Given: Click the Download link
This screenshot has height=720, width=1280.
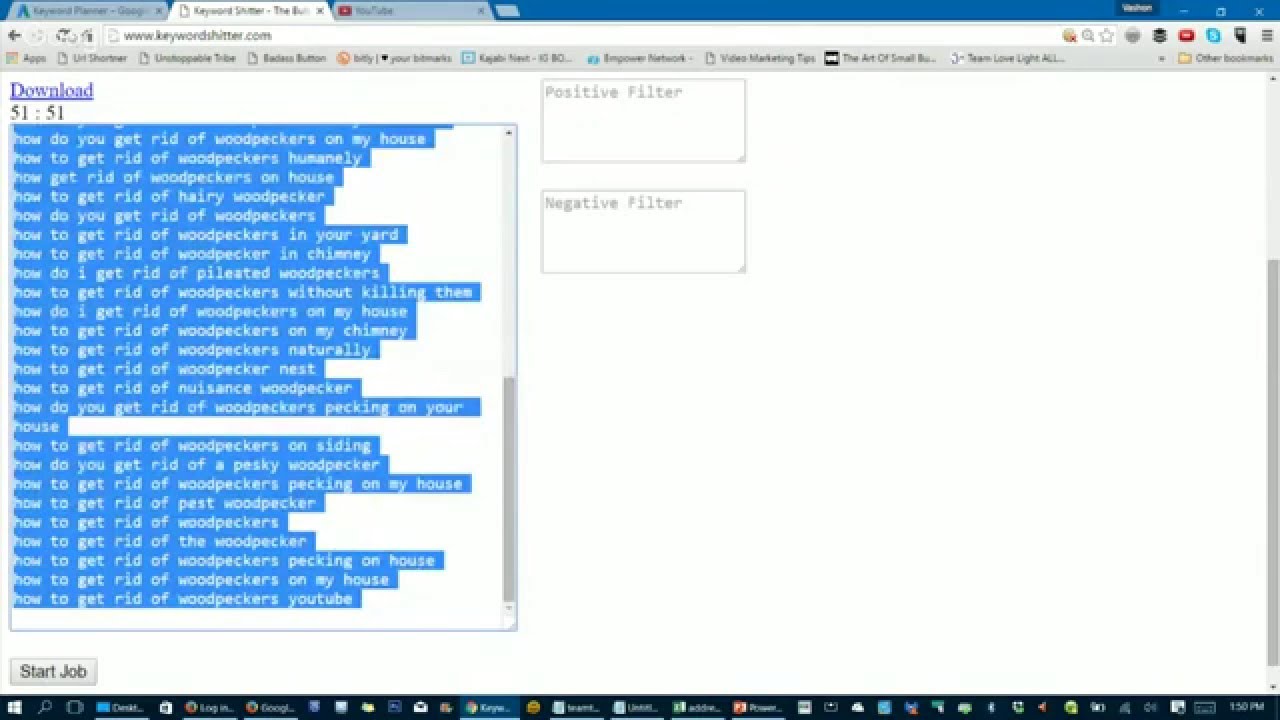Looking at the screenshot, I should (51, 90).
